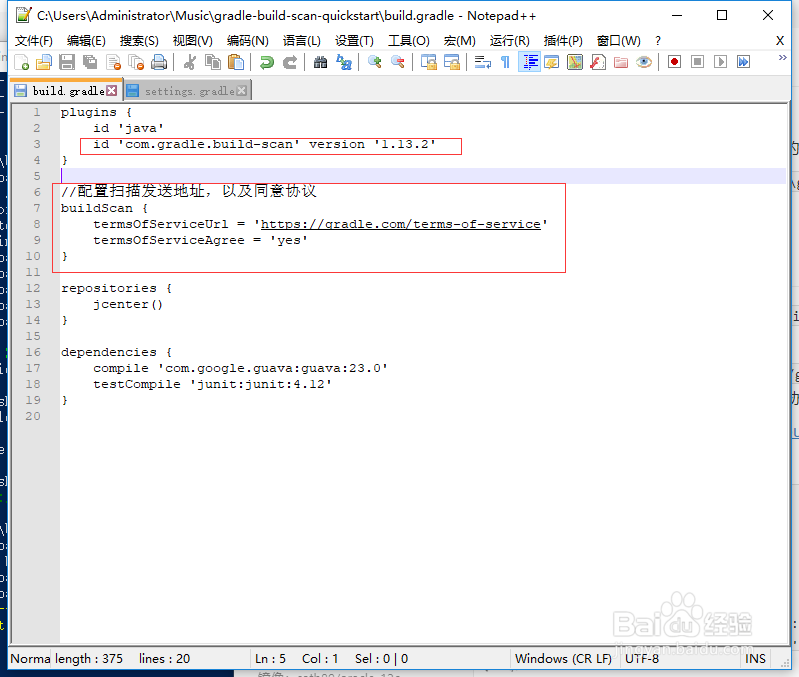Run macro multiple times icon

[x=743, y=62]
